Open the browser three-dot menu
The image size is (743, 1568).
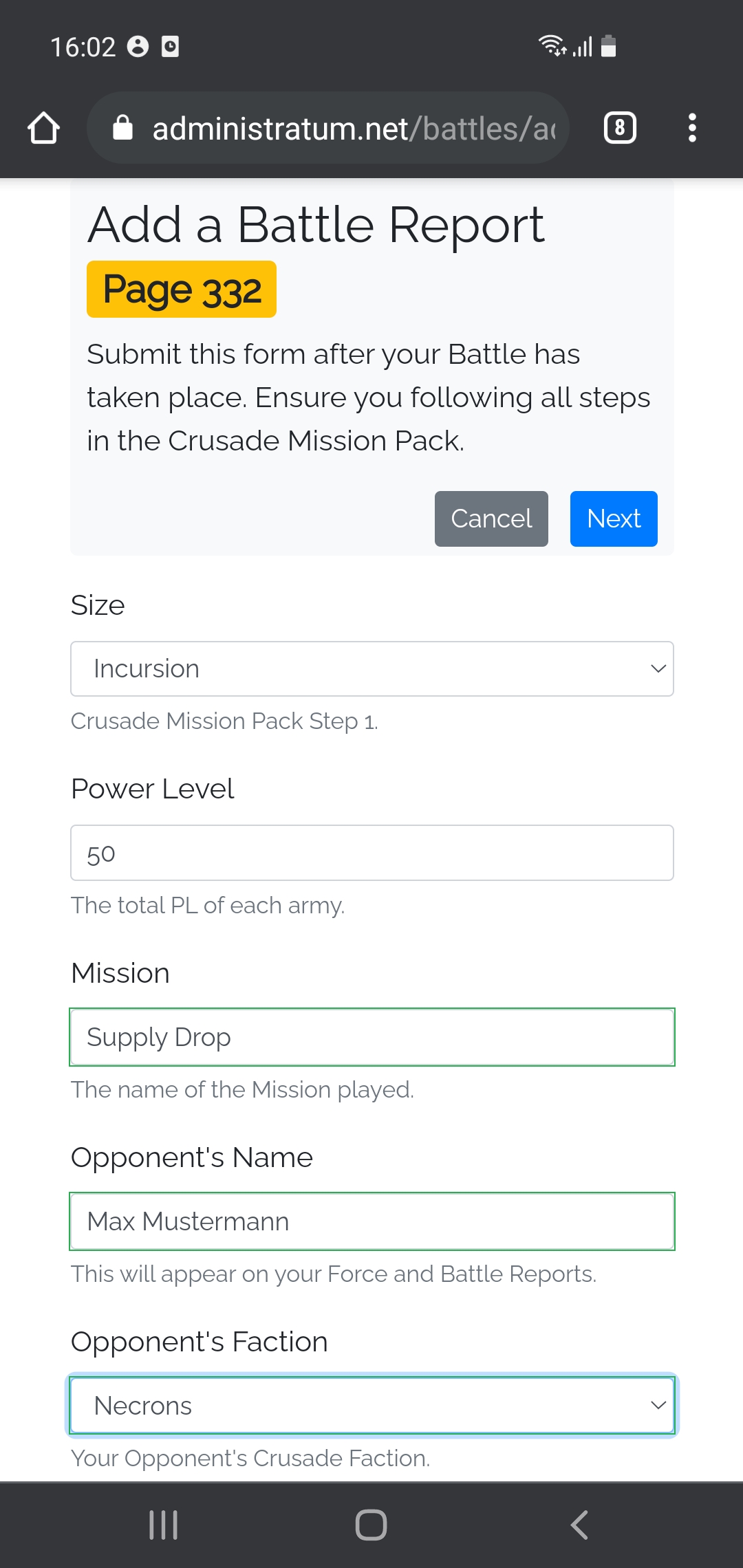click(692, 128)
